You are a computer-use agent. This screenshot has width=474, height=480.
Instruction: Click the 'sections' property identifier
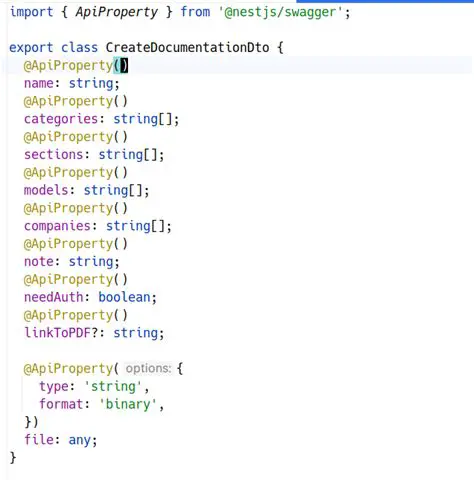click(x=53, y=155)
